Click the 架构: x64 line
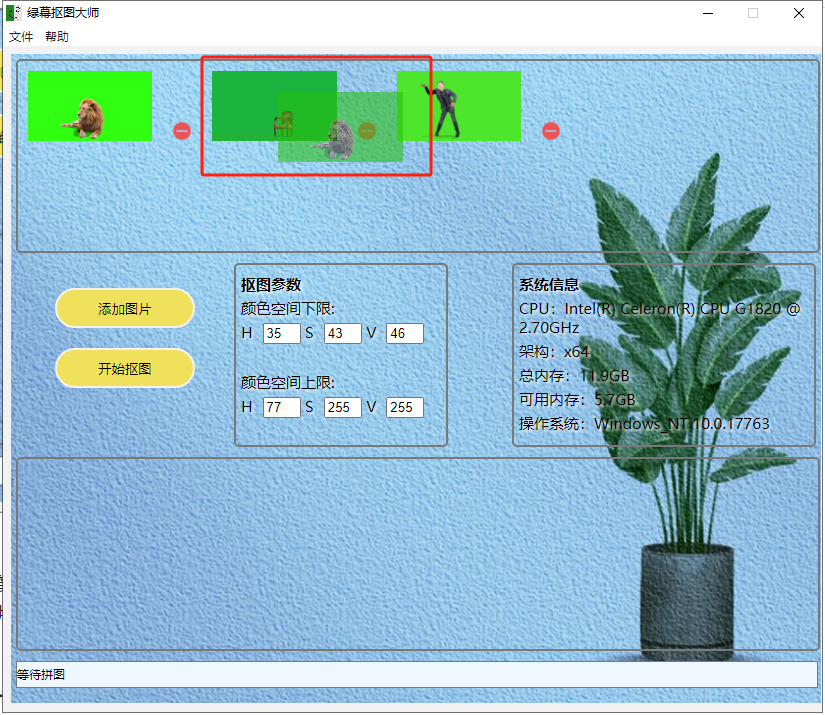This screenshot has width=825, height=715. click(554, 351)
